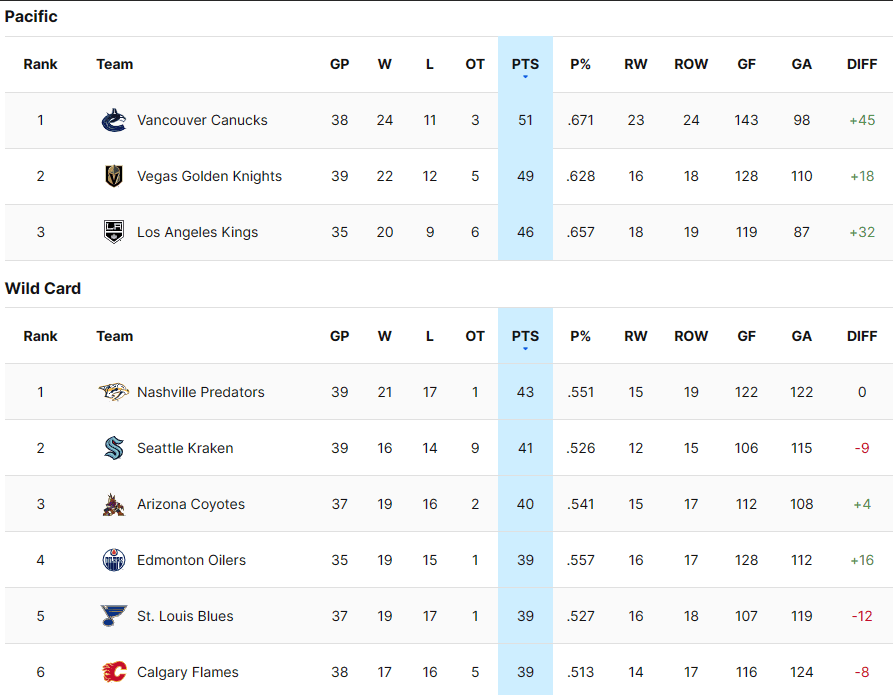Click the Vancouver Canucks team logo

click(x=114, y=120)
